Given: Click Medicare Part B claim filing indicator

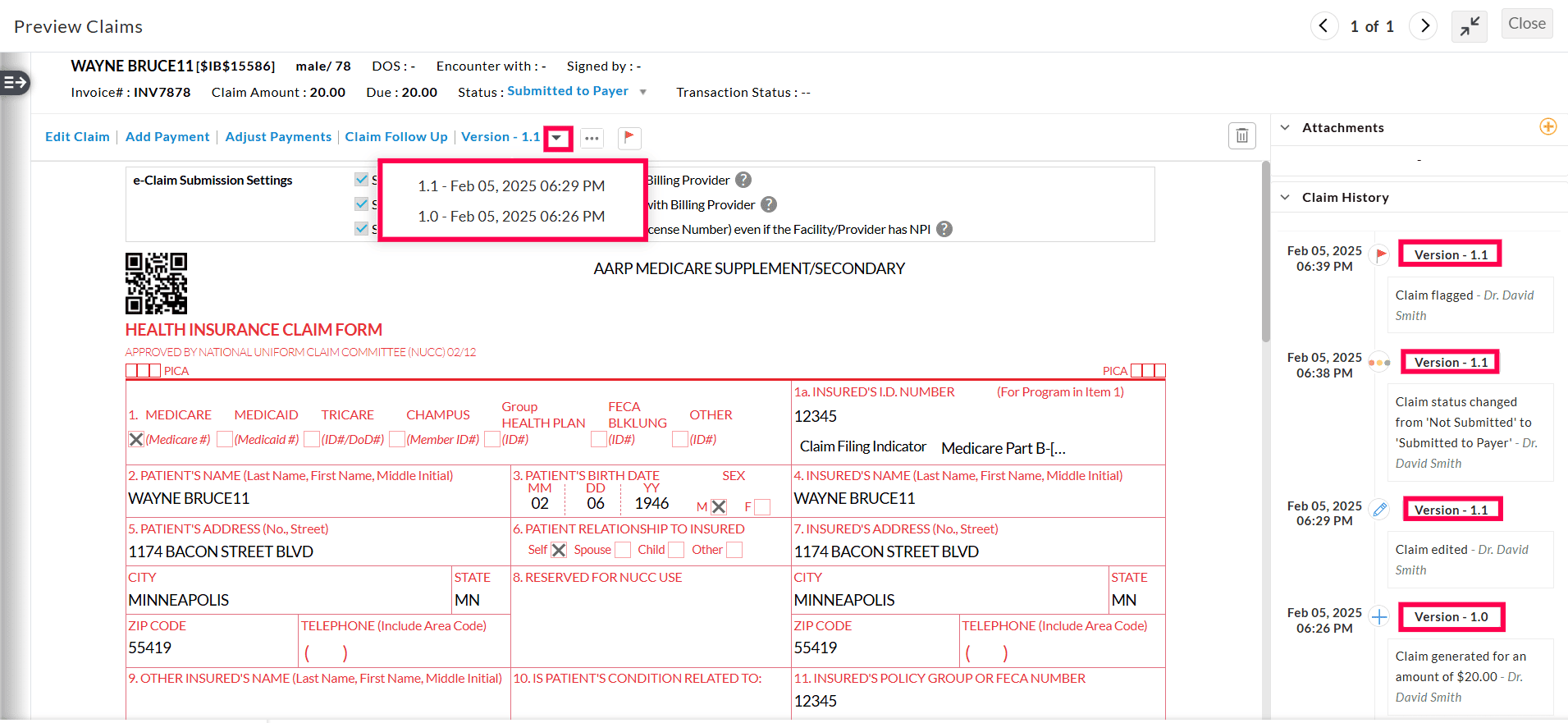Looking at the screenshot, I should point(1003,448).
